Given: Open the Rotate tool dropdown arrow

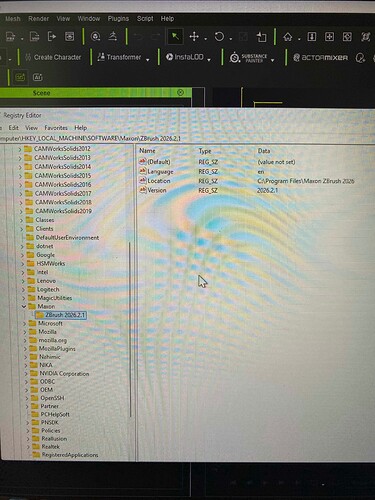Looking at the screenshot, I should click(x=231, y=39).
